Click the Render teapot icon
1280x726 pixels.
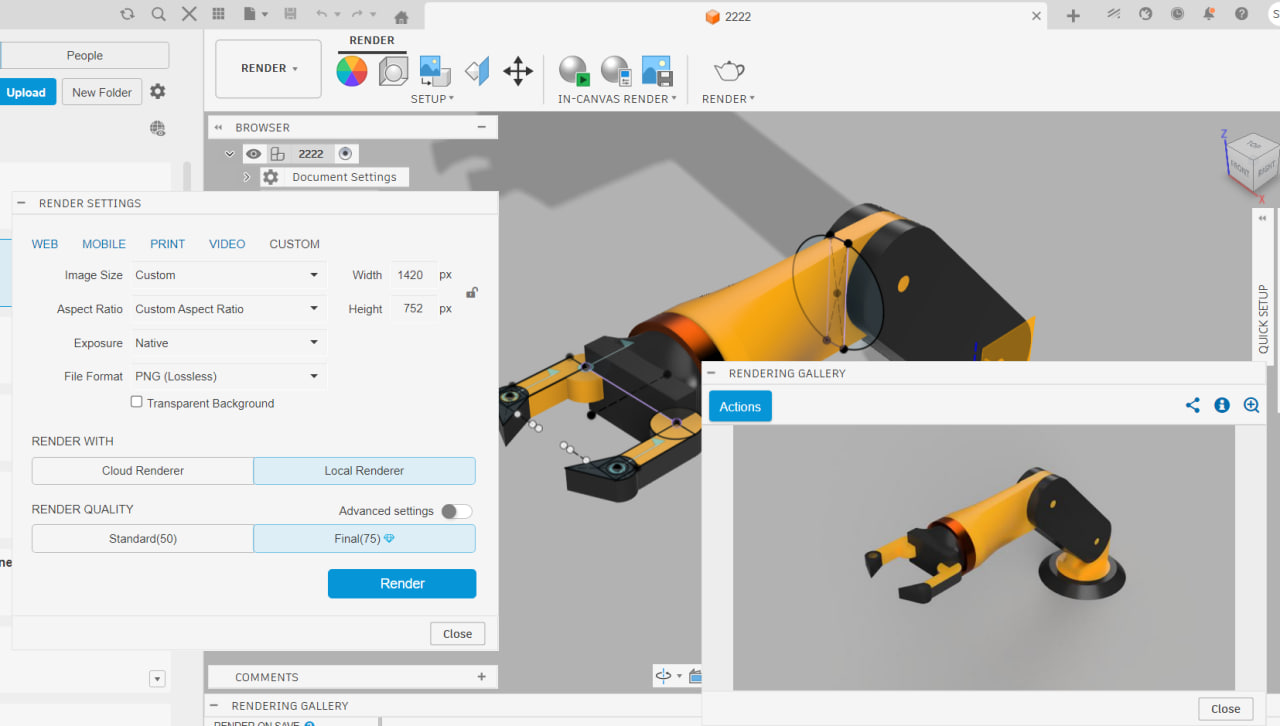pos(728,71)
